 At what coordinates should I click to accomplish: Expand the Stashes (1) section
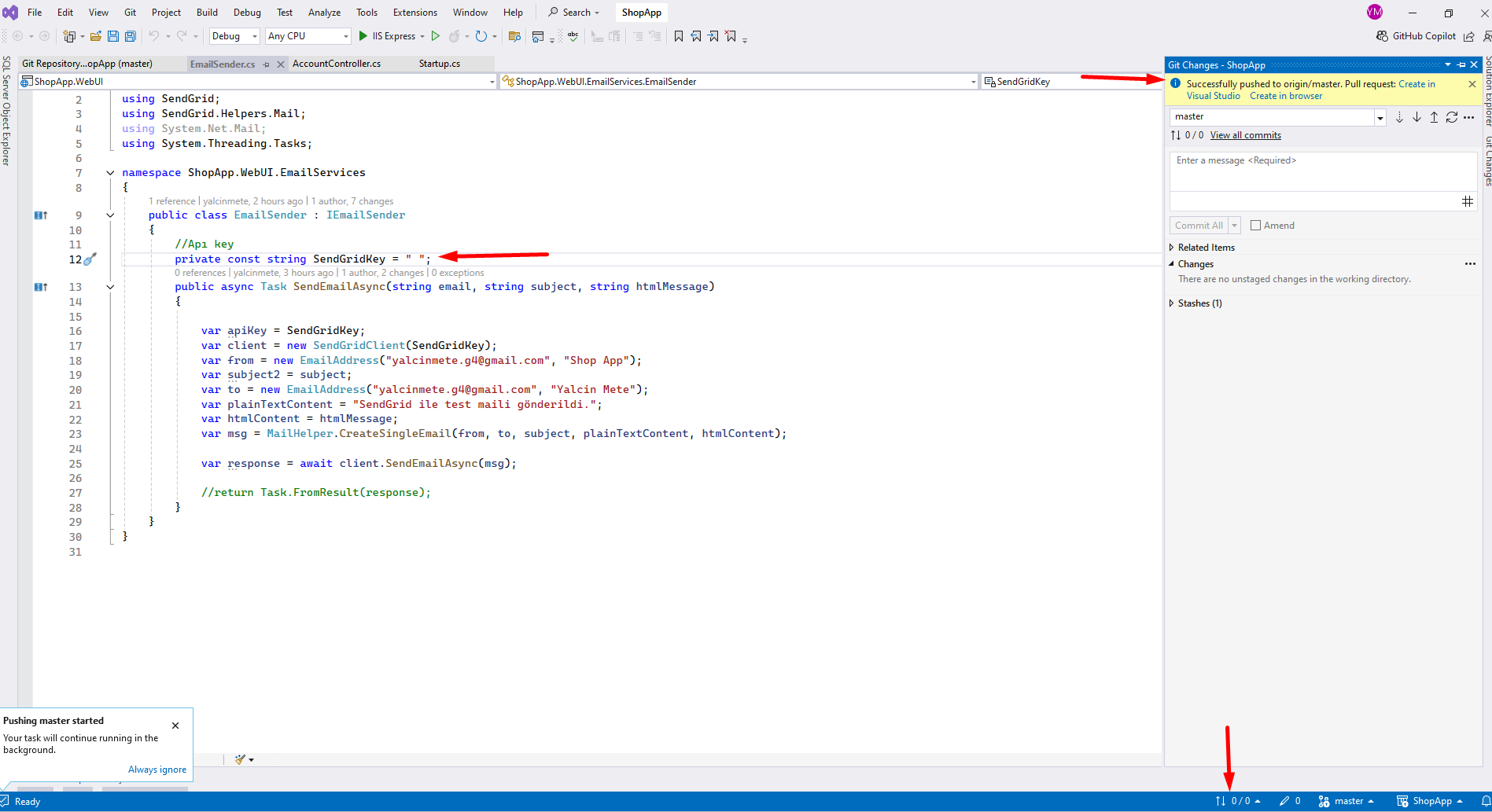click(1172, 303)
